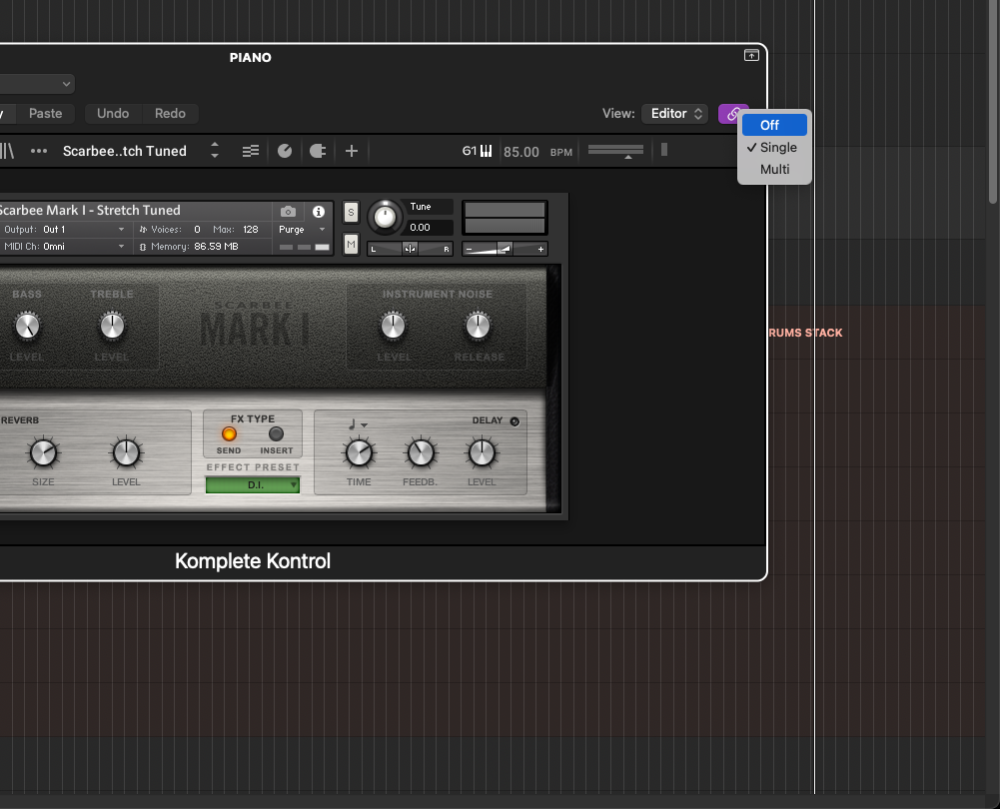Click the minus volume button

click(469, 249)
